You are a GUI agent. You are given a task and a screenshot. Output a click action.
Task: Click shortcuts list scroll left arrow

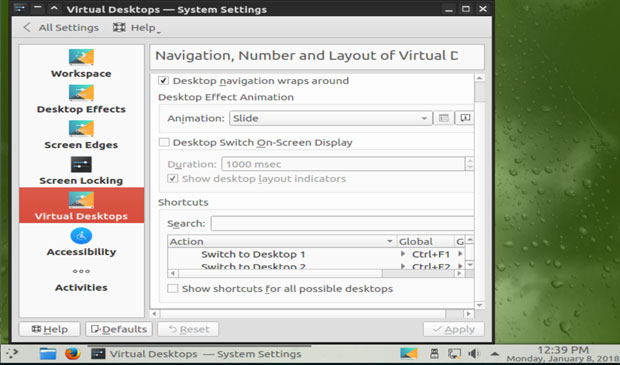(x=173, y=273)
